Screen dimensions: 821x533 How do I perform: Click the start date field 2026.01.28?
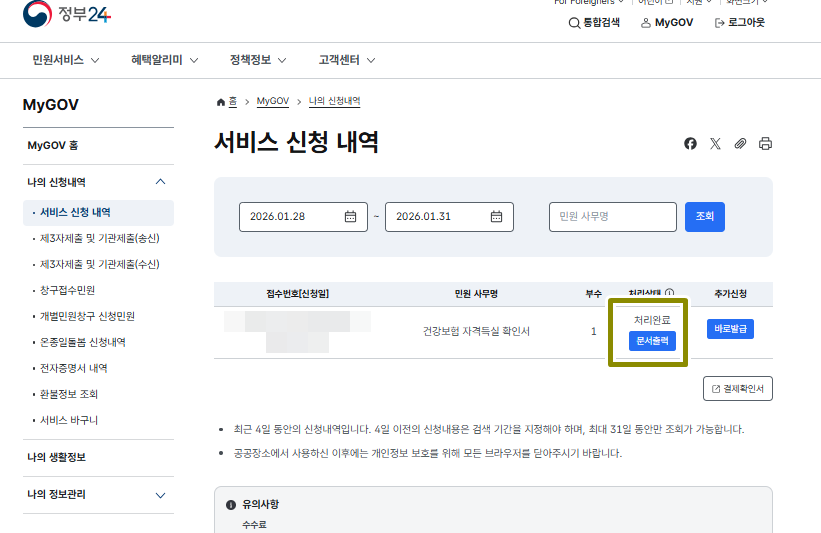pos(303,217)
